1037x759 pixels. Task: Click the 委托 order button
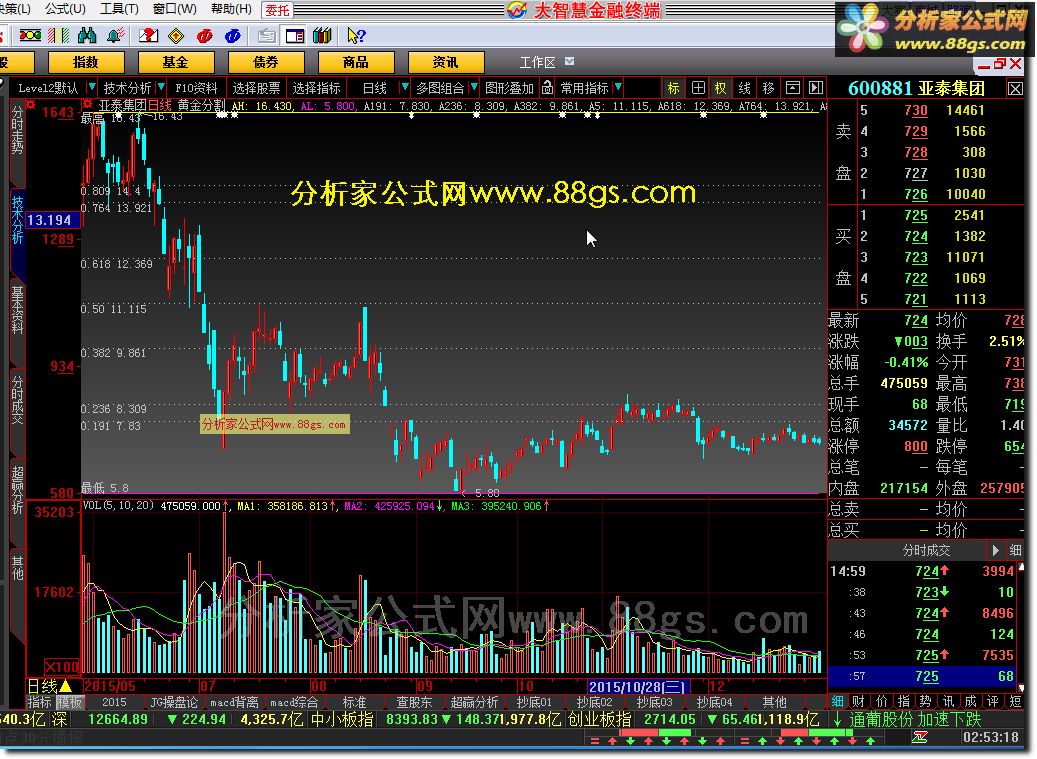pos(277,10)
